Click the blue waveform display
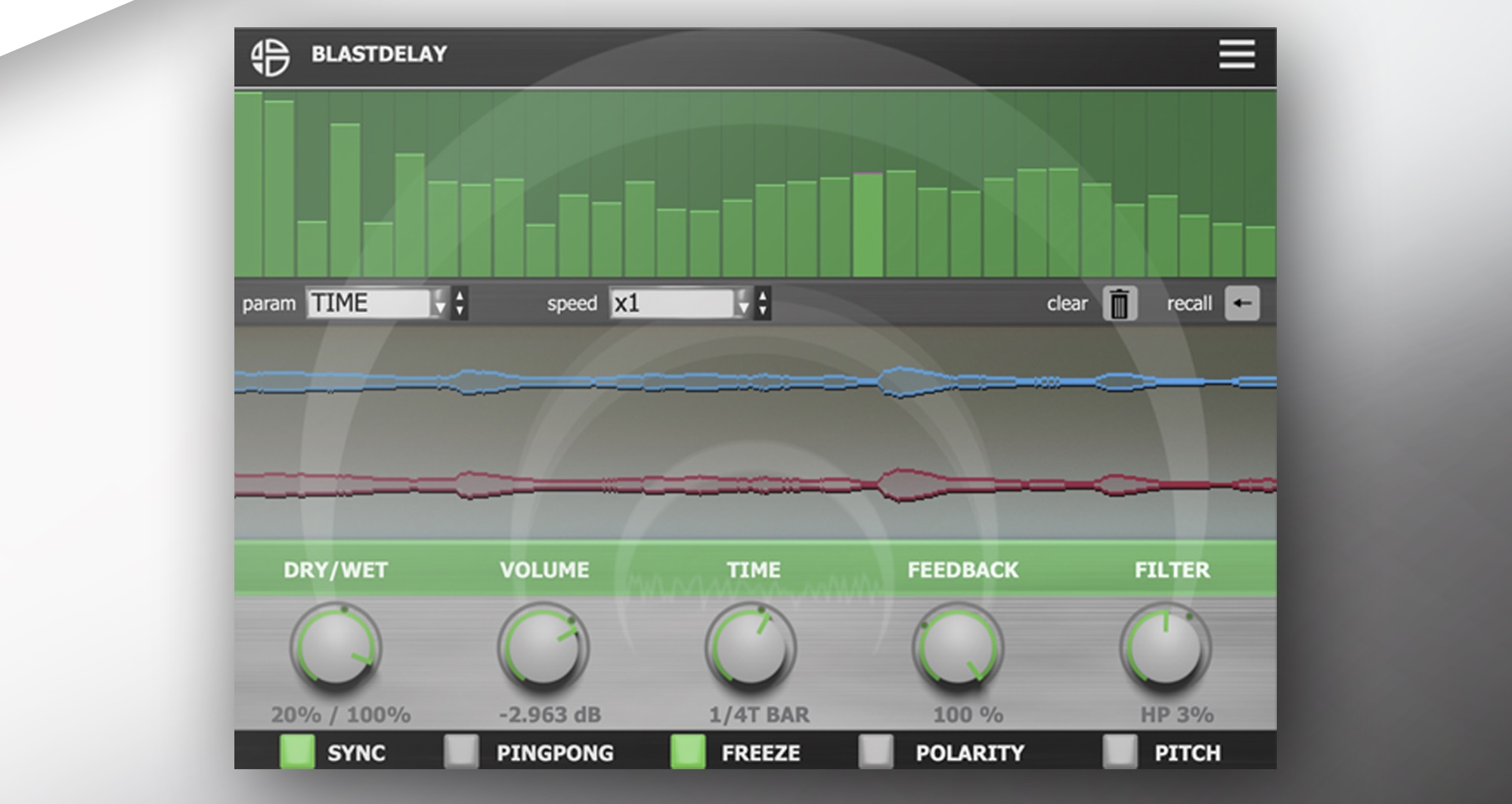The width and height of the screenshot is (1512, 804). coord(754,380)
